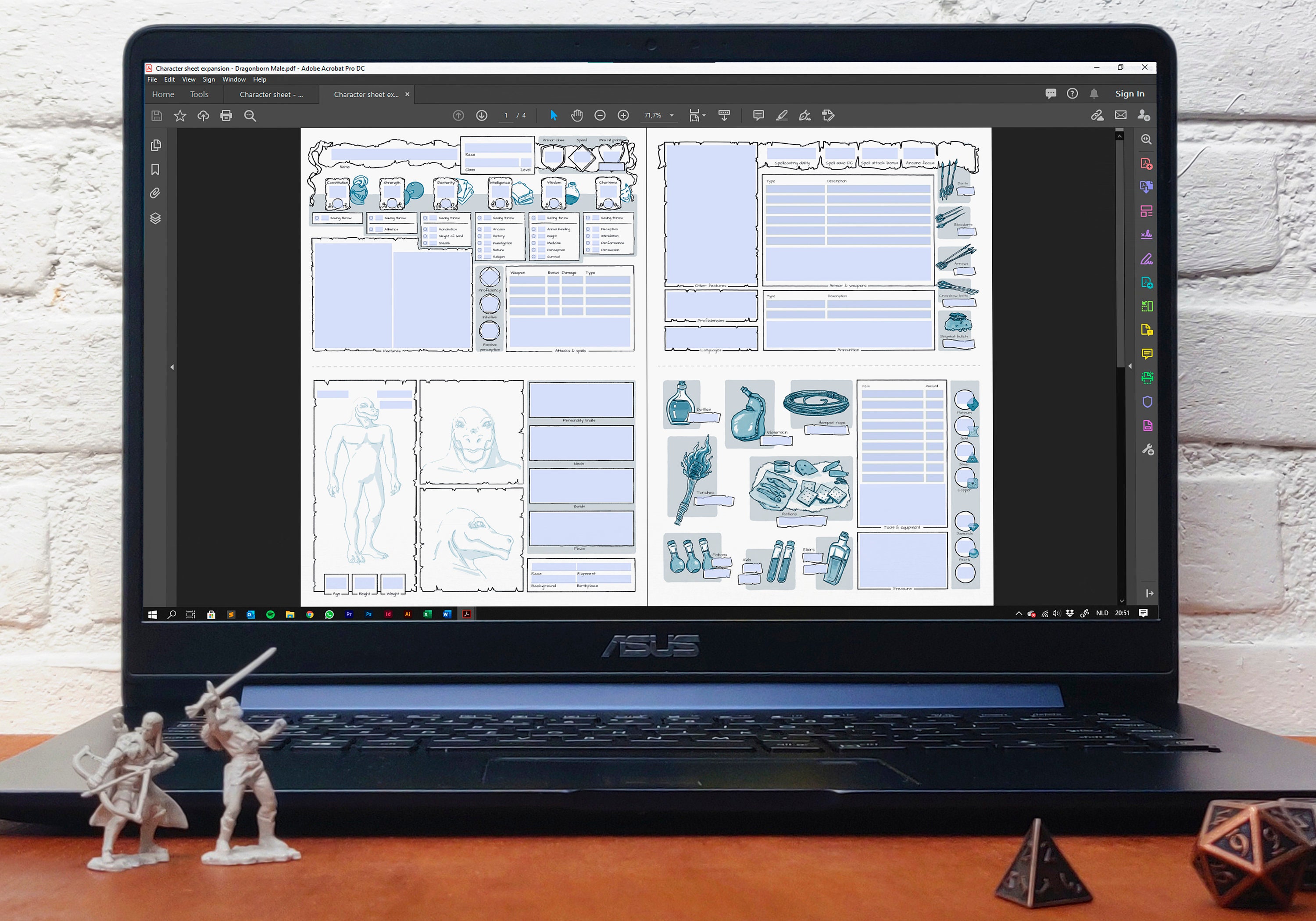
Task: Activate the Highlight text tool
Action: point(782,115)
